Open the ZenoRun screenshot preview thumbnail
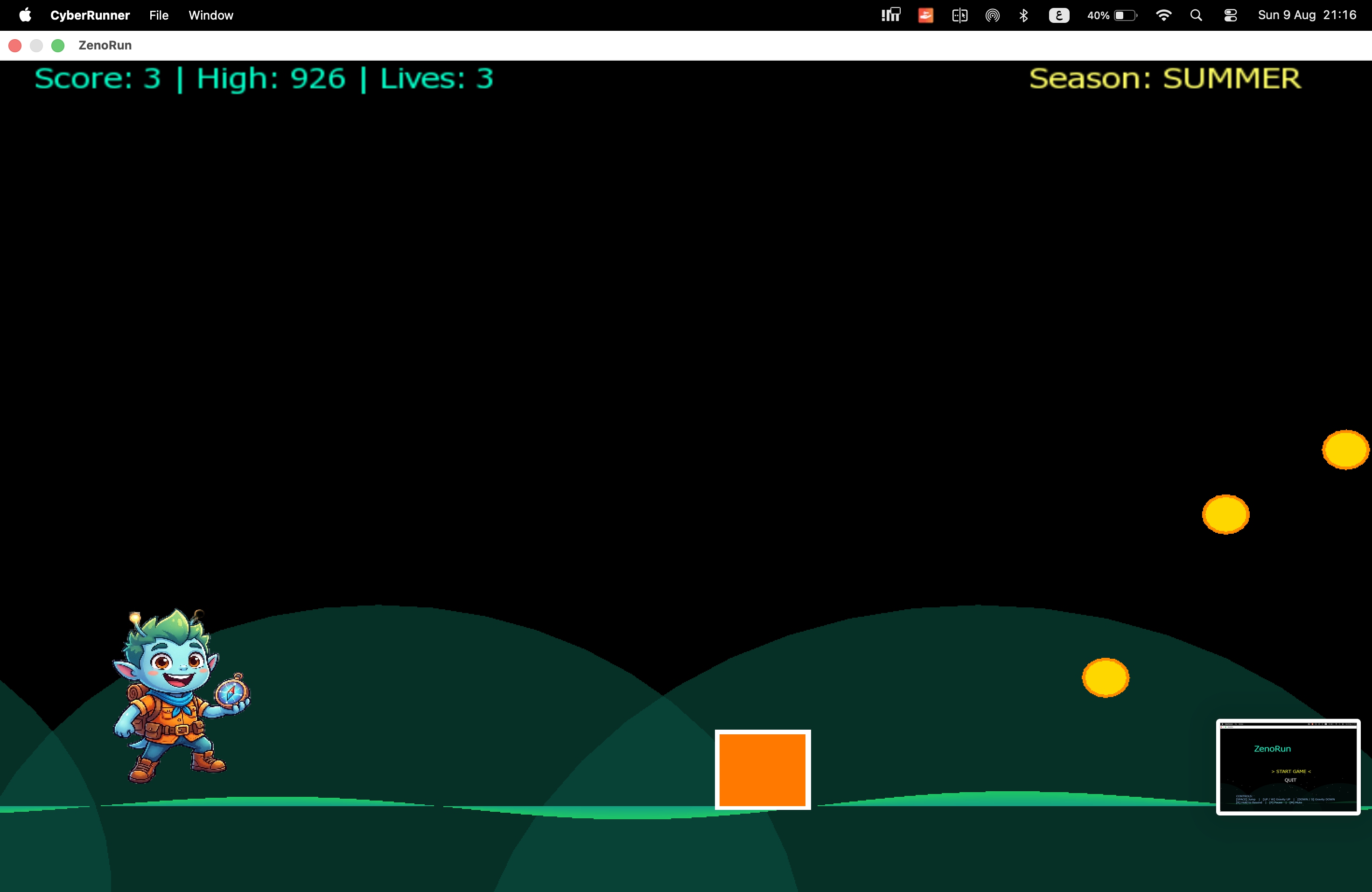The image size is (1372, 892). click(1288, 767)
